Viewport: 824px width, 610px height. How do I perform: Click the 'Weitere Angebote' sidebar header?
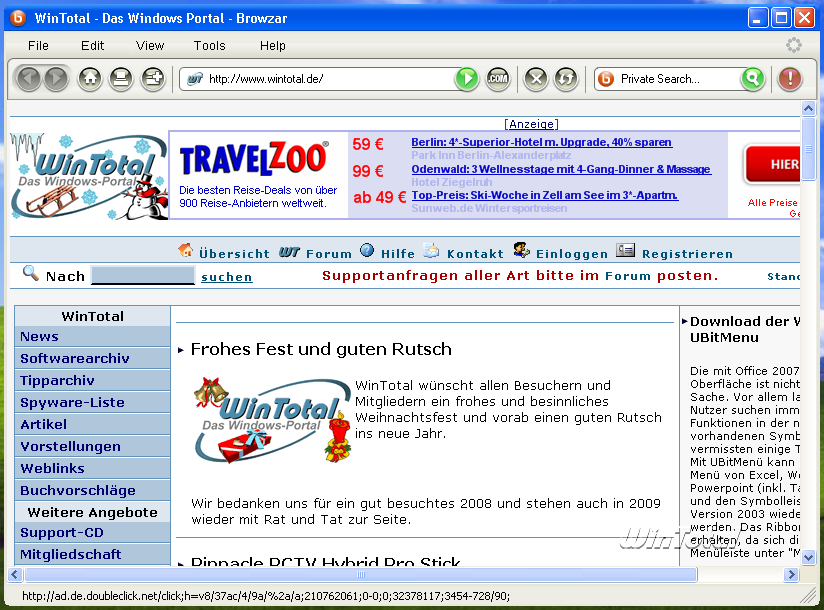click(92, 512)
